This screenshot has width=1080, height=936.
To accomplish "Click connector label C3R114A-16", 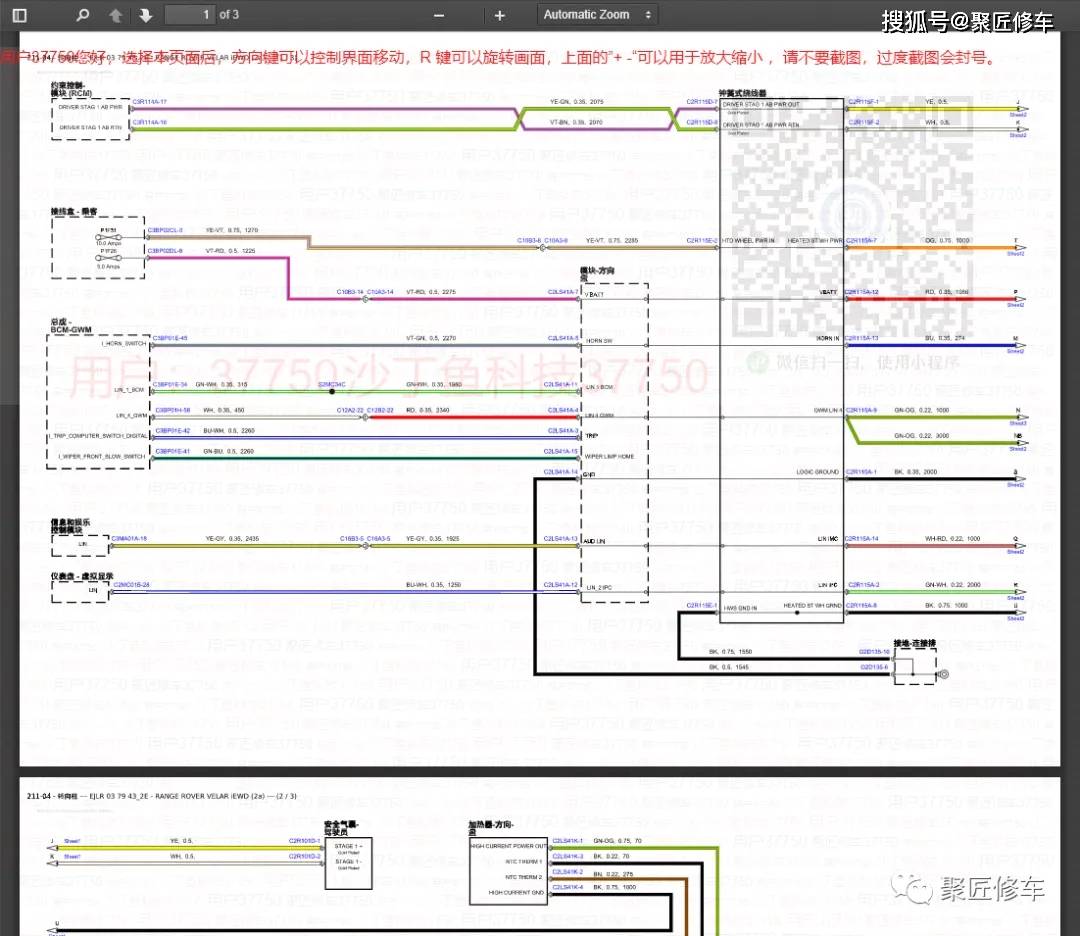I will 149,122.
